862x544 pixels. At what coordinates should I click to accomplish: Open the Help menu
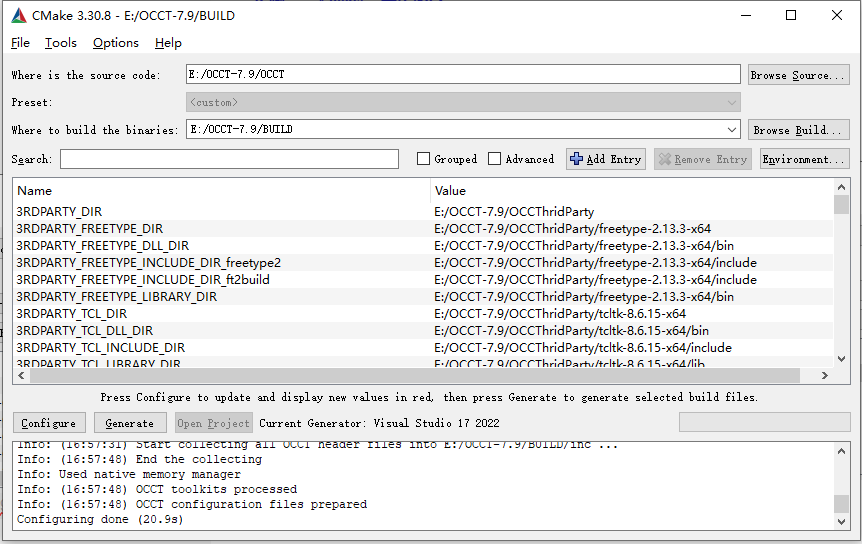coord(168,43)
